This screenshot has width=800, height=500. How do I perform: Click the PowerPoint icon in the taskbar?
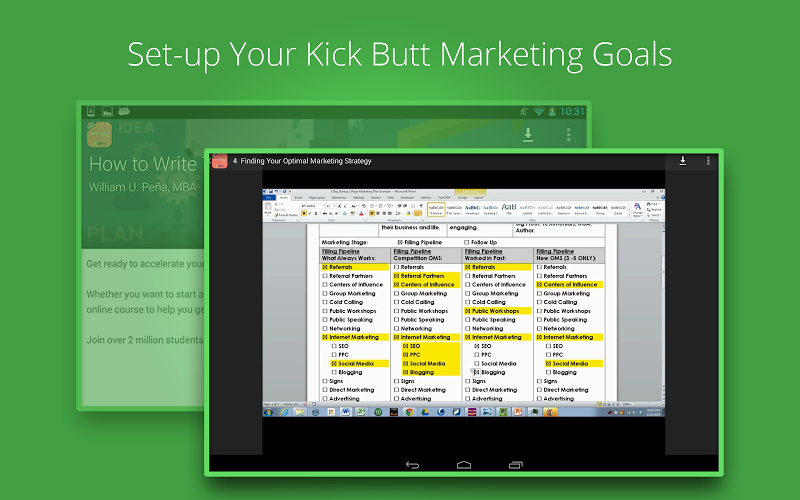pyautogui.click(x=518, y=412)
